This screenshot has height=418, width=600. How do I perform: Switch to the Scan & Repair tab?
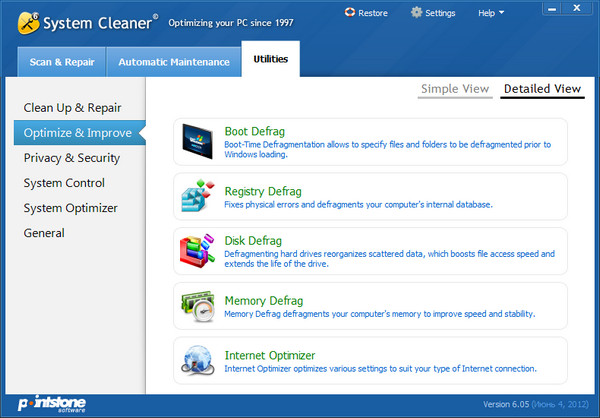tap(62, 62)
